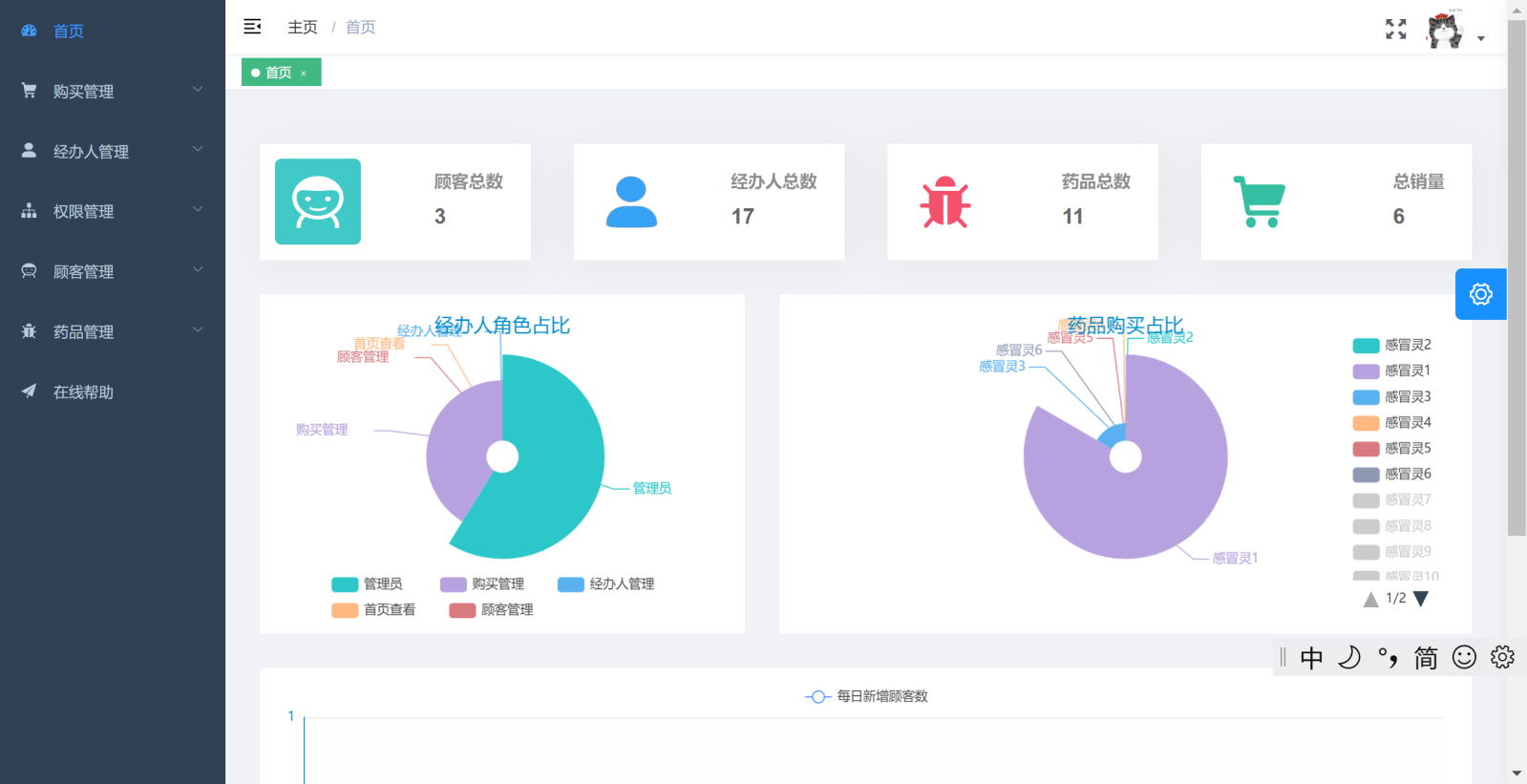1527x784 pixels.
Task: Open the blue settings gear panel
Action: pos(1481,294)
